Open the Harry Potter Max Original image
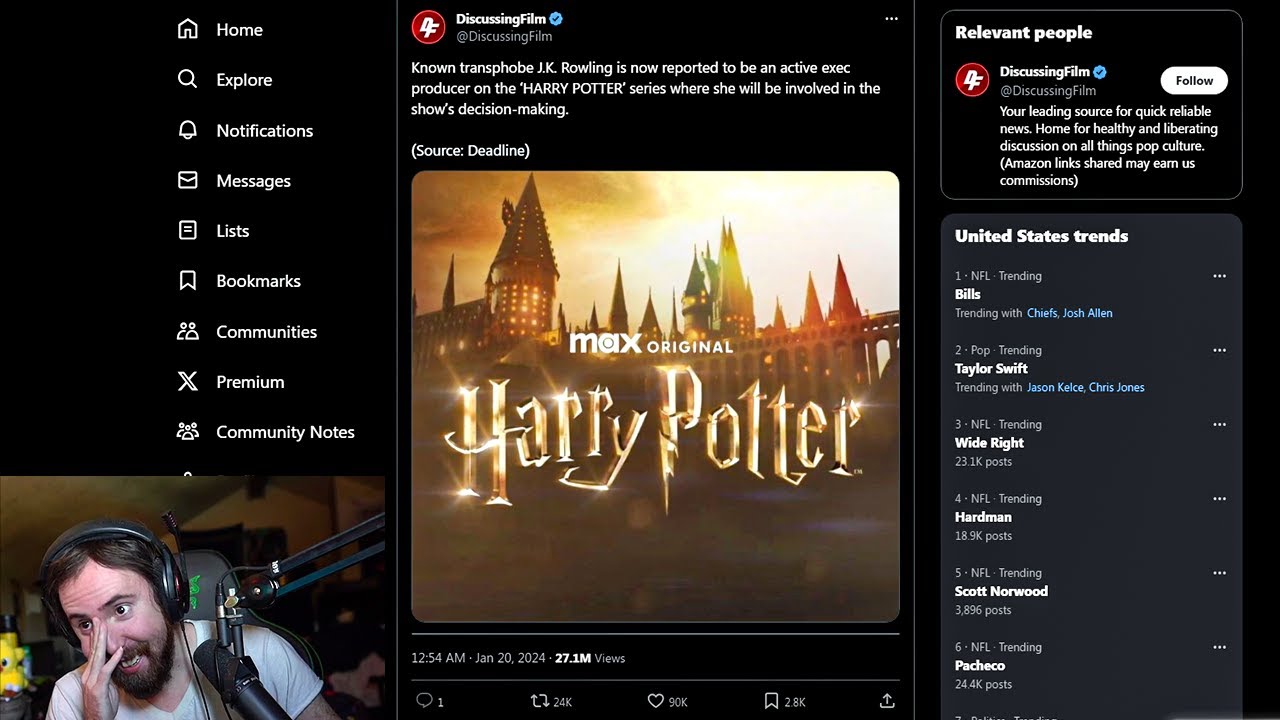1280x720 pixels. 655,397
